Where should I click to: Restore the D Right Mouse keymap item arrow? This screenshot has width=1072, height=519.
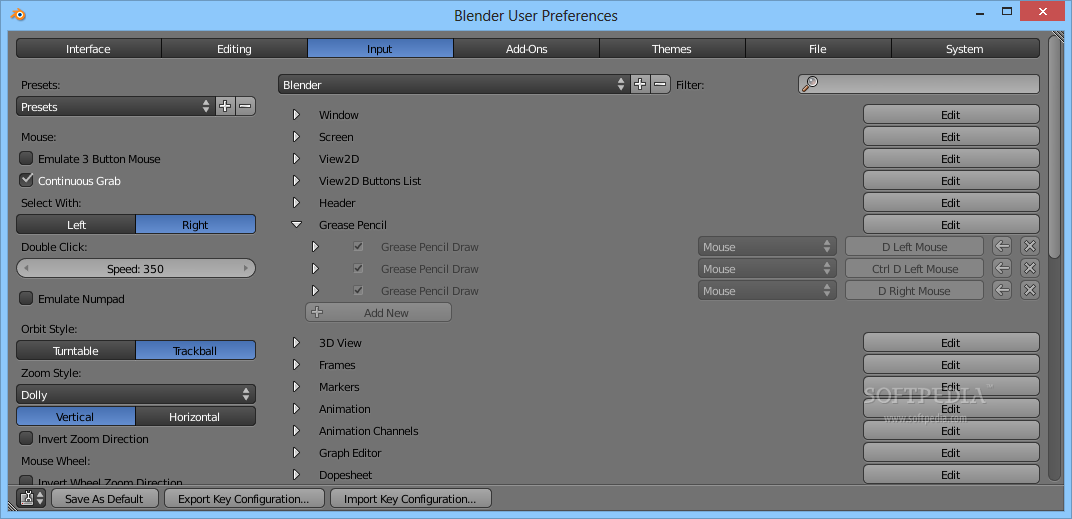[x=1002, y=291]
